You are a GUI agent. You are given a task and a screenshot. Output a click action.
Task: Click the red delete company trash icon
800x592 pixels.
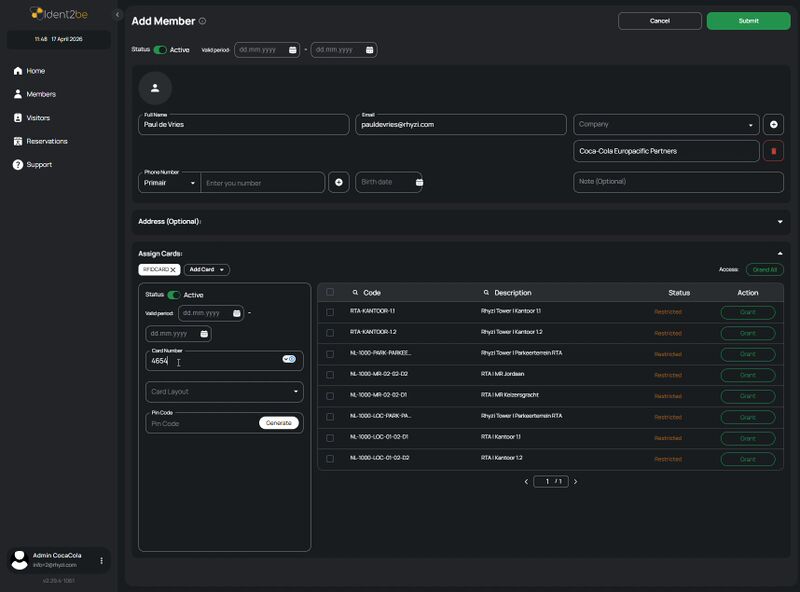pyautogui.click(x=773, y=151)
